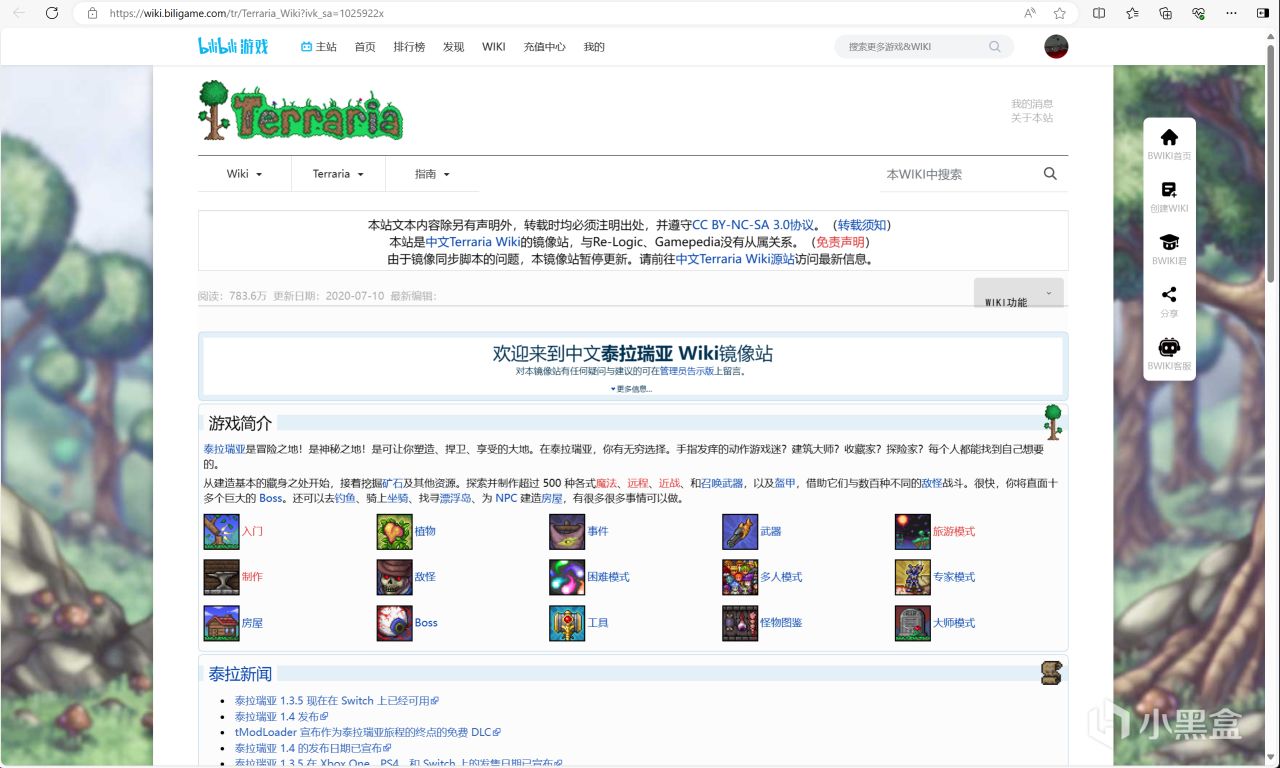Toggle the browser sidebar button
Viewport: 1280px width, 768px height.
[1262, 13]
